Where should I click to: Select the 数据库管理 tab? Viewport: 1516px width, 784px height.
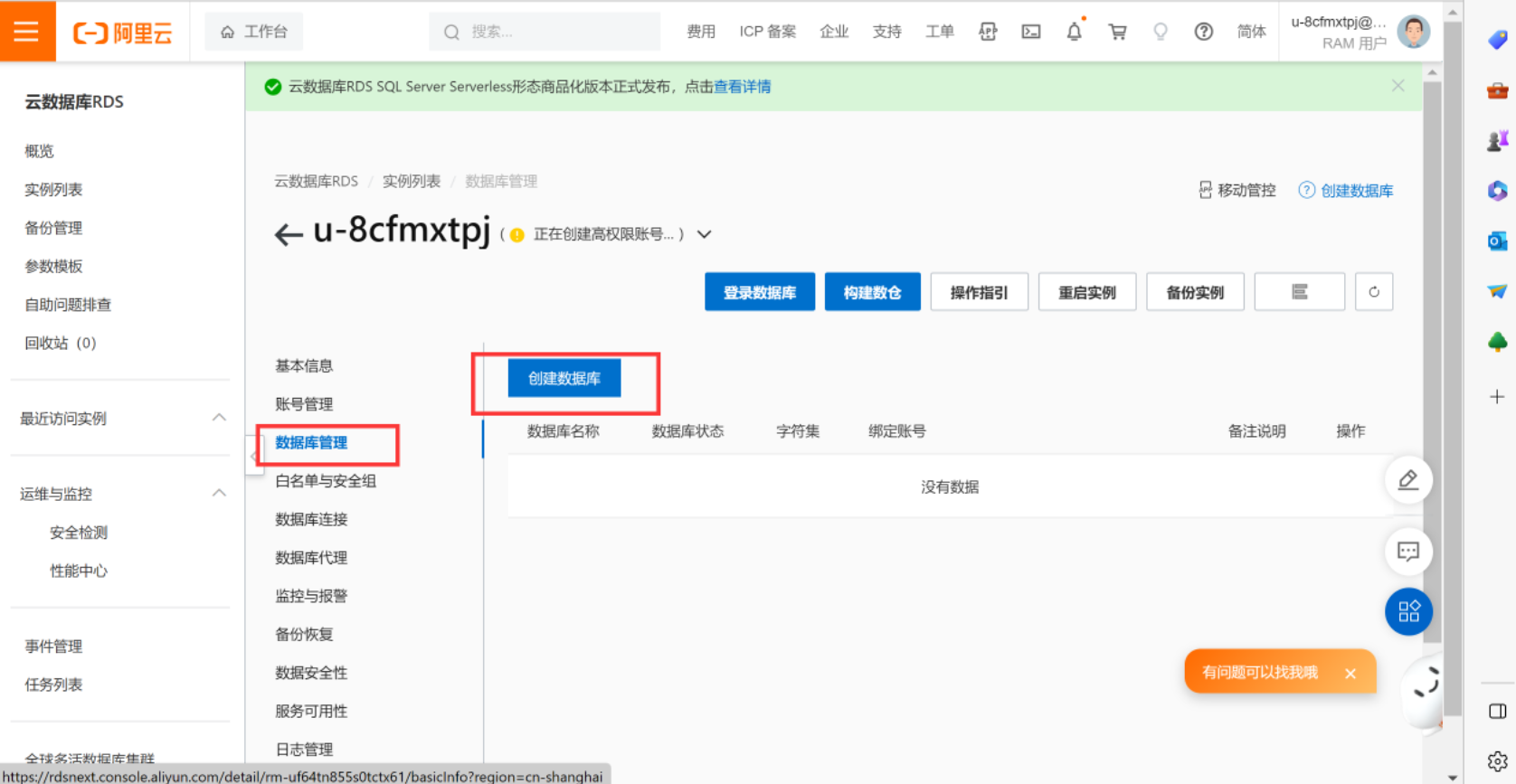point(311,442)
